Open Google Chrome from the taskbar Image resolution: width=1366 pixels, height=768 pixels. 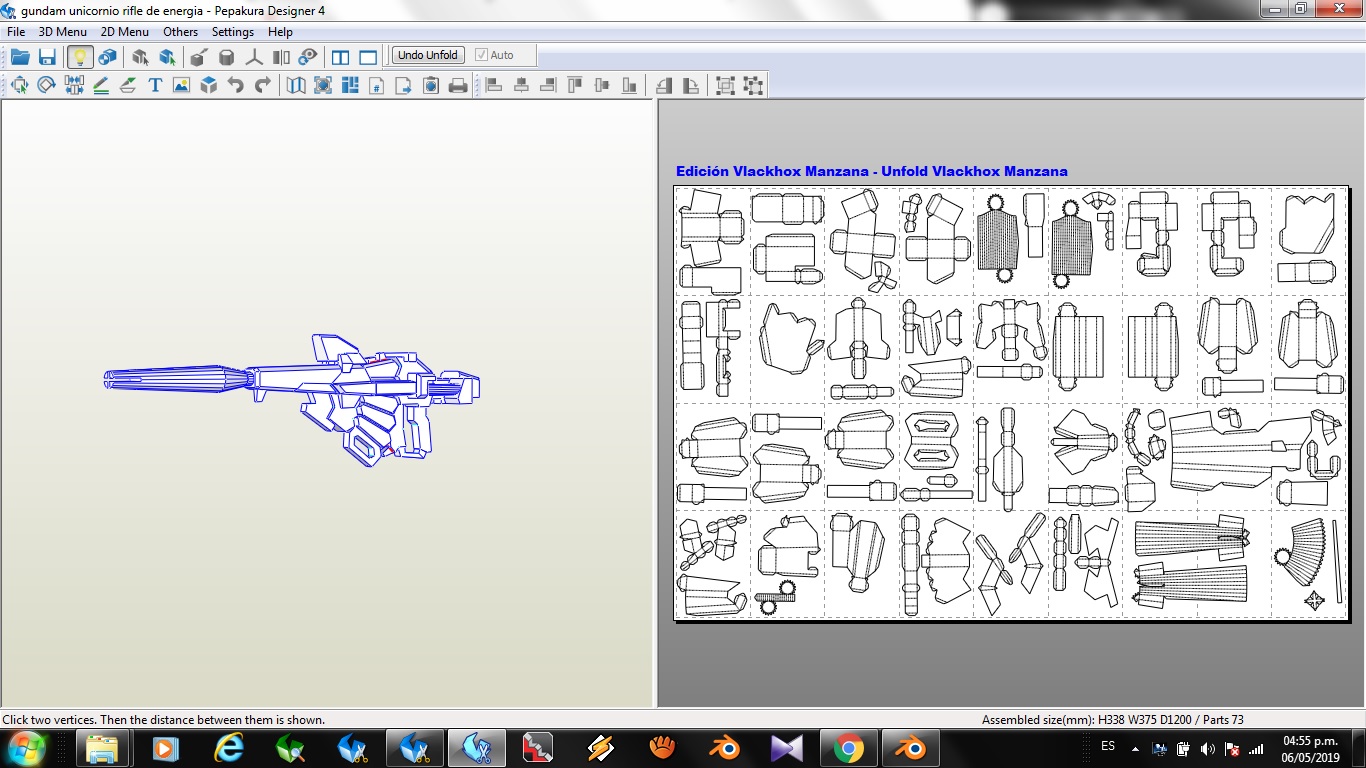[849, 748]
